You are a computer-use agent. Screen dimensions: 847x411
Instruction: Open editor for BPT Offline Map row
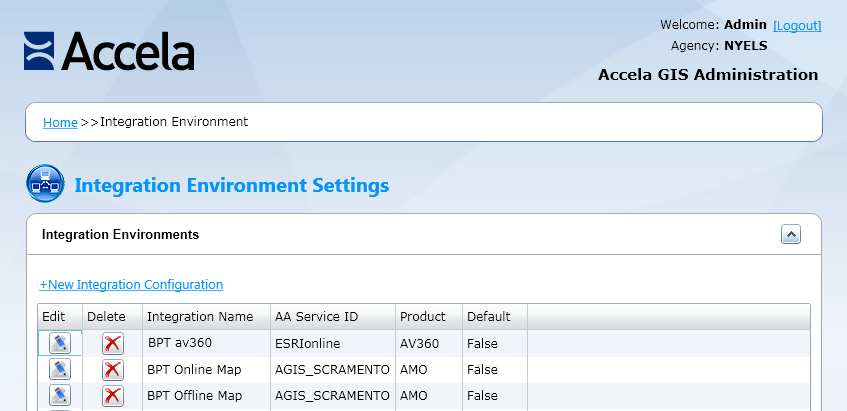(x=60, y=395)
